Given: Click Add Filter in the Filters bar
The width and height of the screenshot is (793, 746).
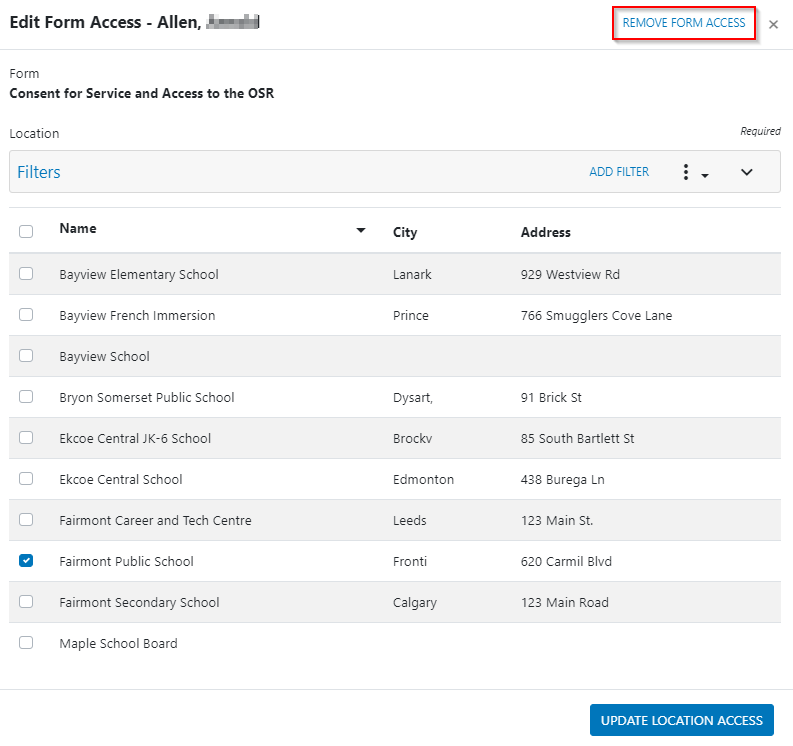Looking at the screenshot, I should (619, 172).
